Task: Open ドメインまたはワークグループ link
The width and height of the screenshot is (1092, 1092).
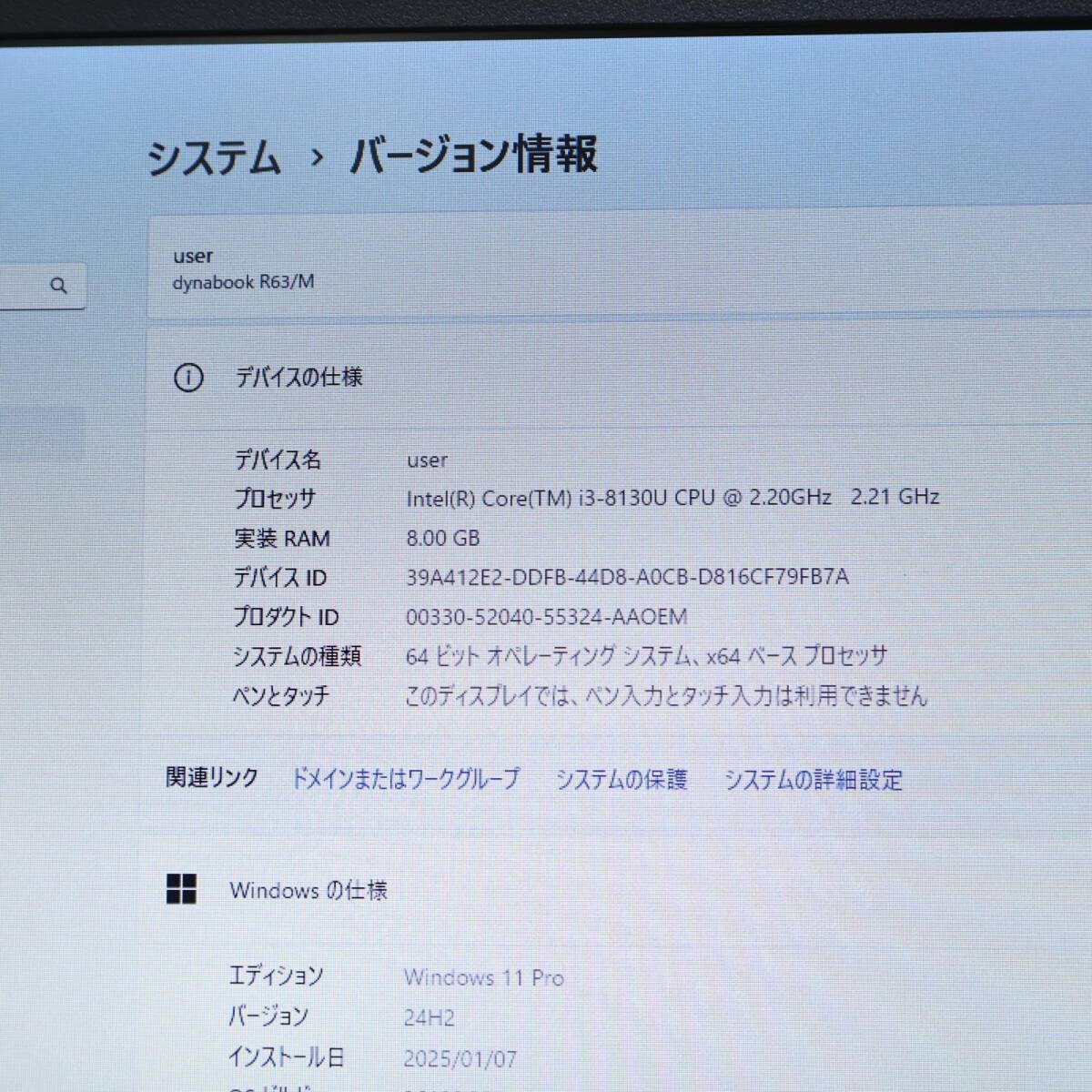Action: 405,779
